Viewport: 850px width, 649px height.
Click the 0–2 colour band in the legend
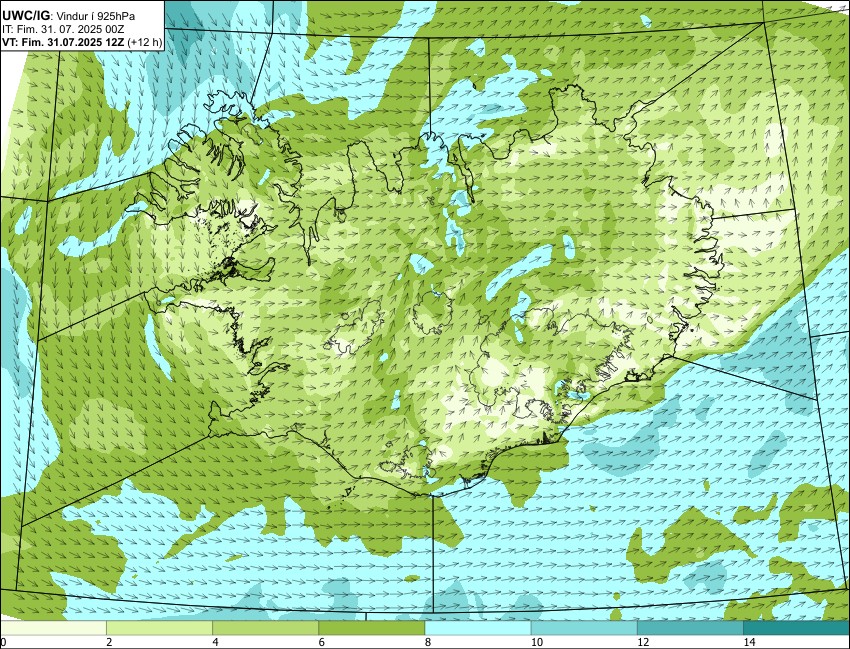click(x=53, y=628)
